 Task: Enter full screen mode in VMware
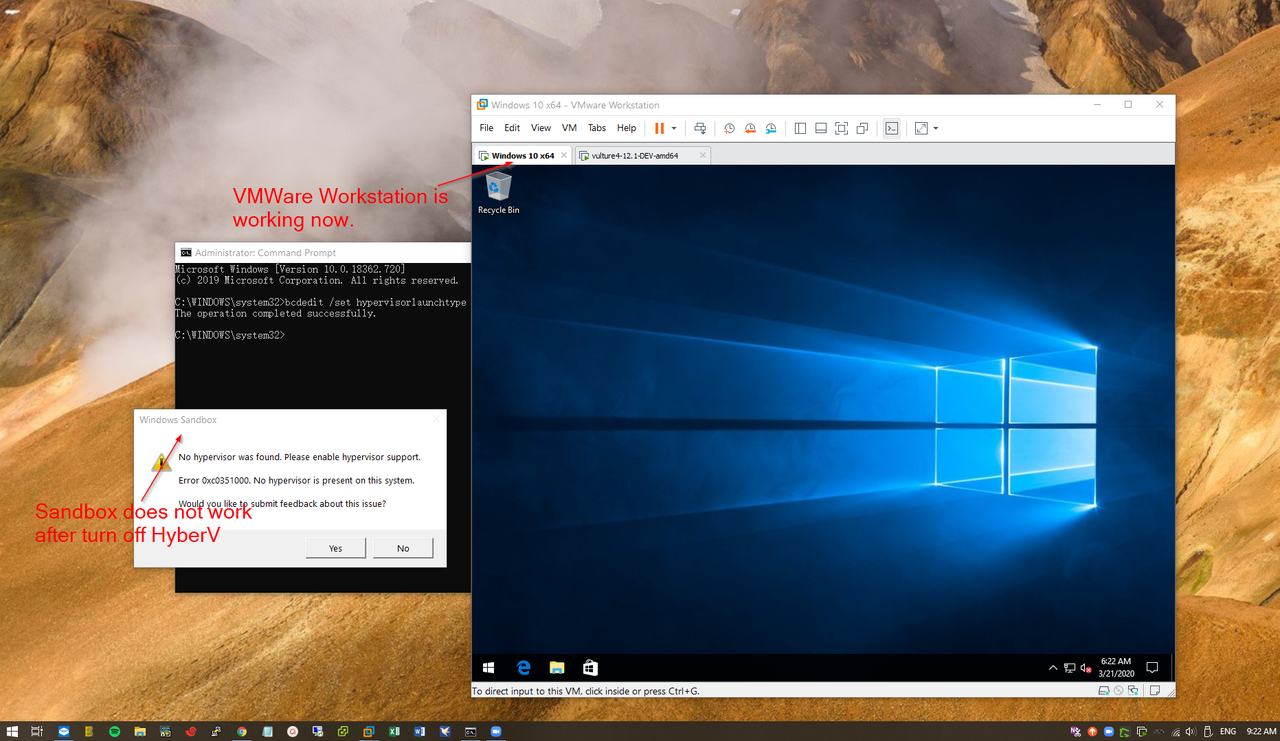[841, 128]
